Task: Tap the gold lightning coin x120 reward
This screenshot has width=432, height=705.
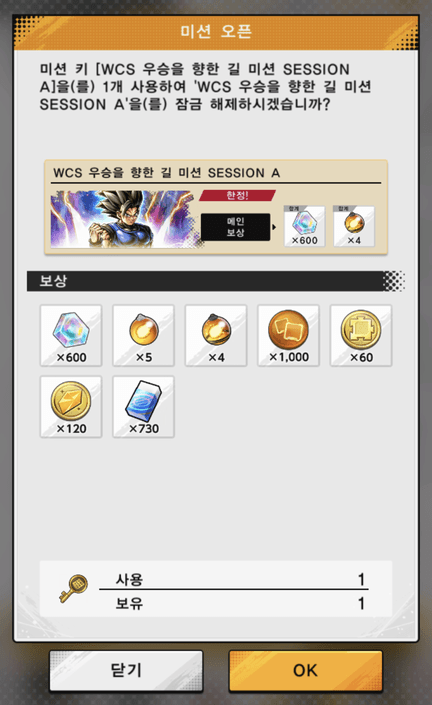Action: pos(71,406)
